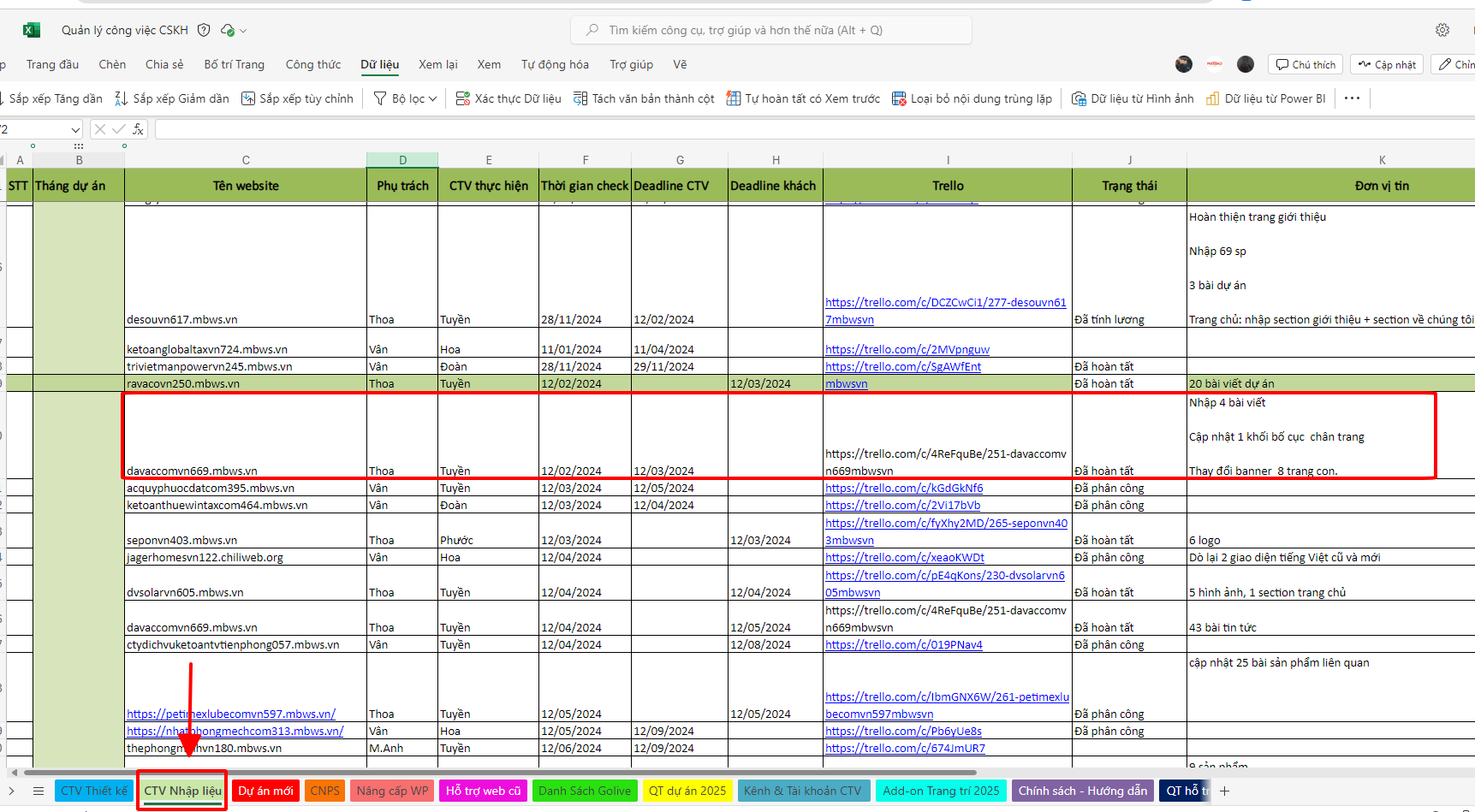This screenshot has height=812, width=1475.
Task: Open the QT dự án 2025 sheet
Action: 687,791
